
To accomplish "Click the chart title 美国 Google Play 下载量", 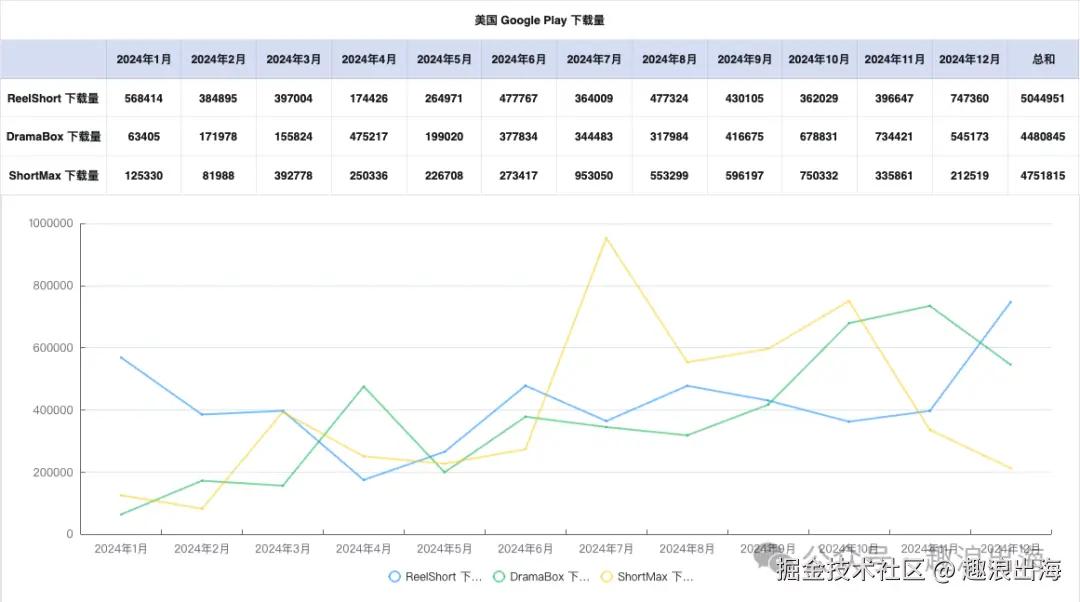I will [539, 20].
